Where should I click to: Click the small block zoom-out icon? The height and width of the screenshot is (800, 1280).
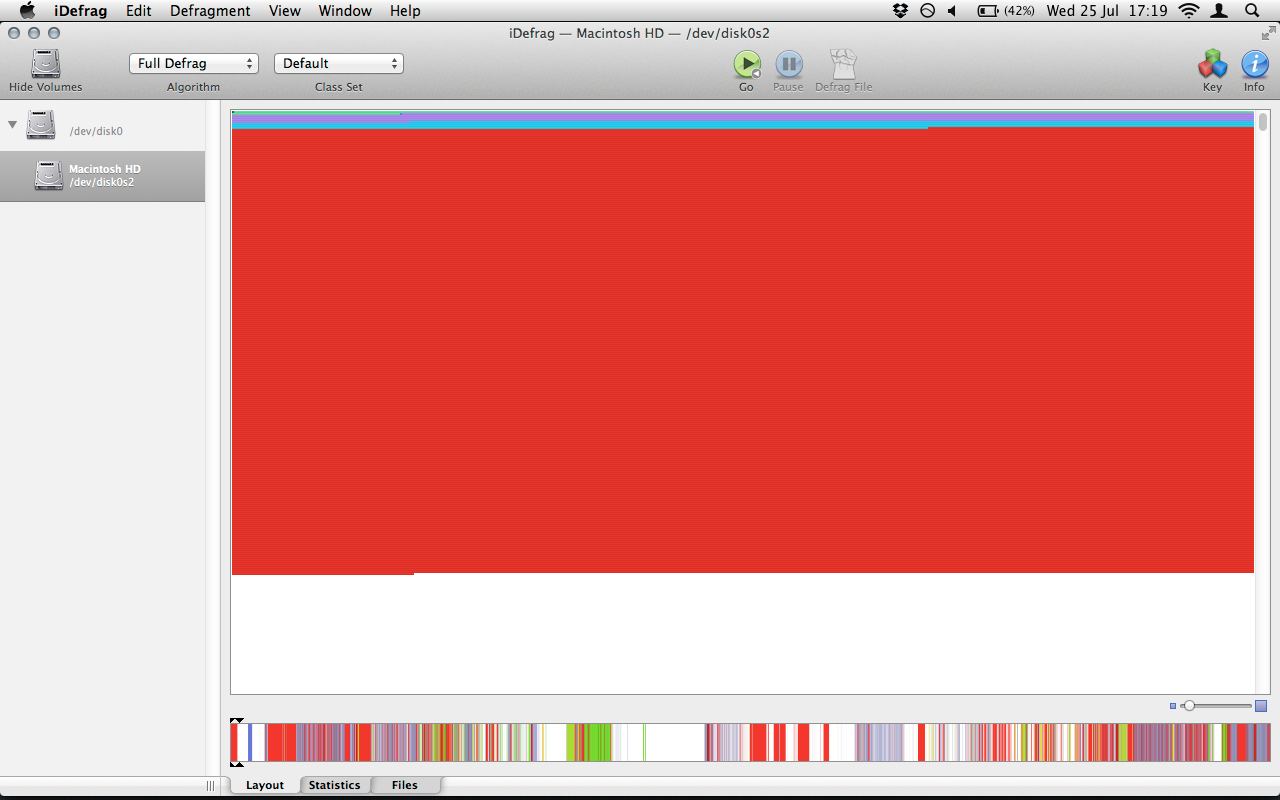click(1173, 706)
